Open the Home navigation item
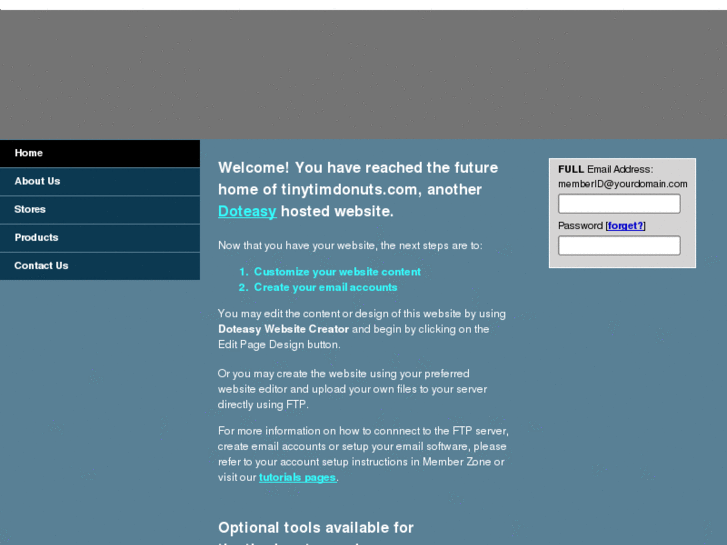 (100, 153)
